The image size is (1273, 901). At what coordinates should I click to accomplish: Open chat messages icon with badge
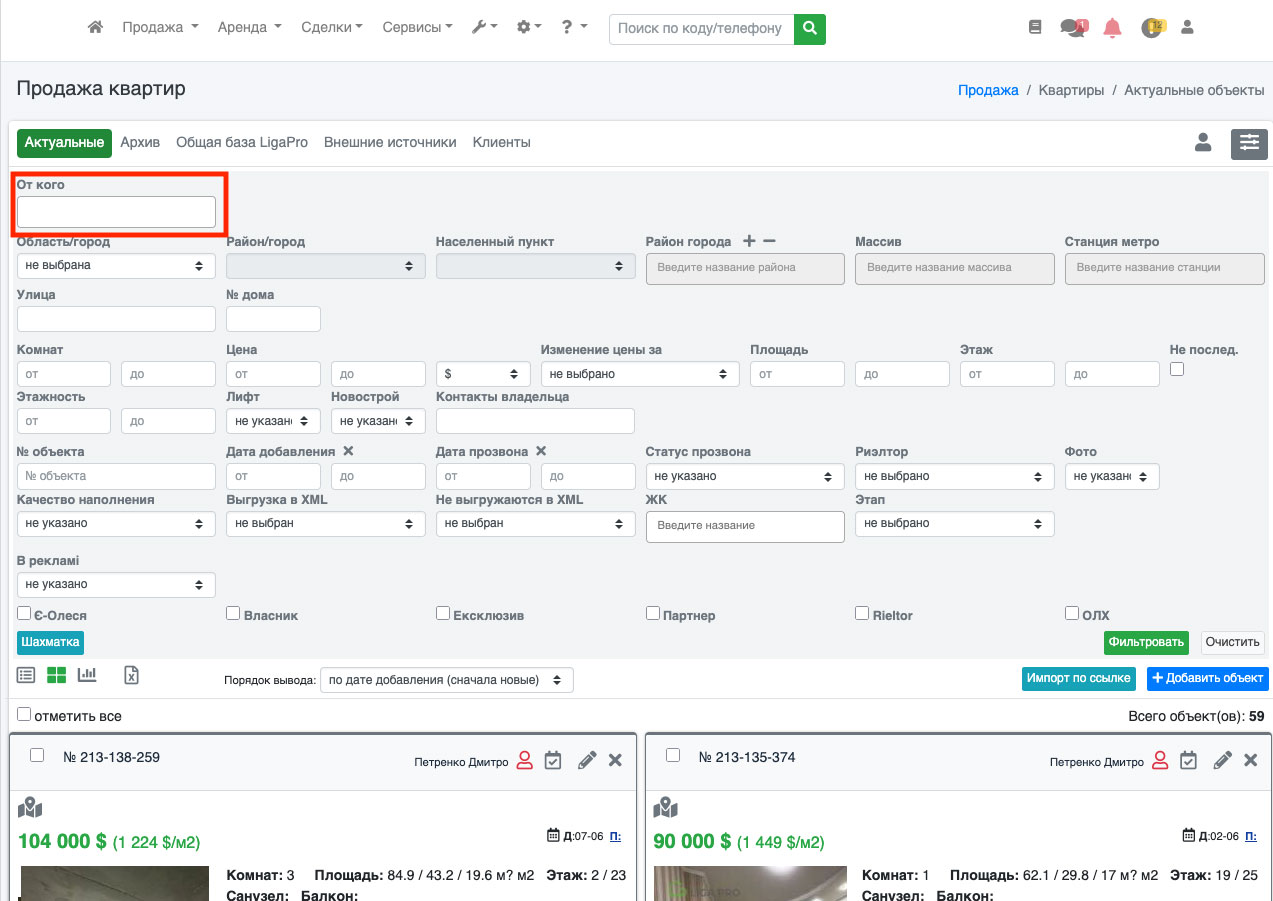pyautogui.click(x=1072, y=28)
